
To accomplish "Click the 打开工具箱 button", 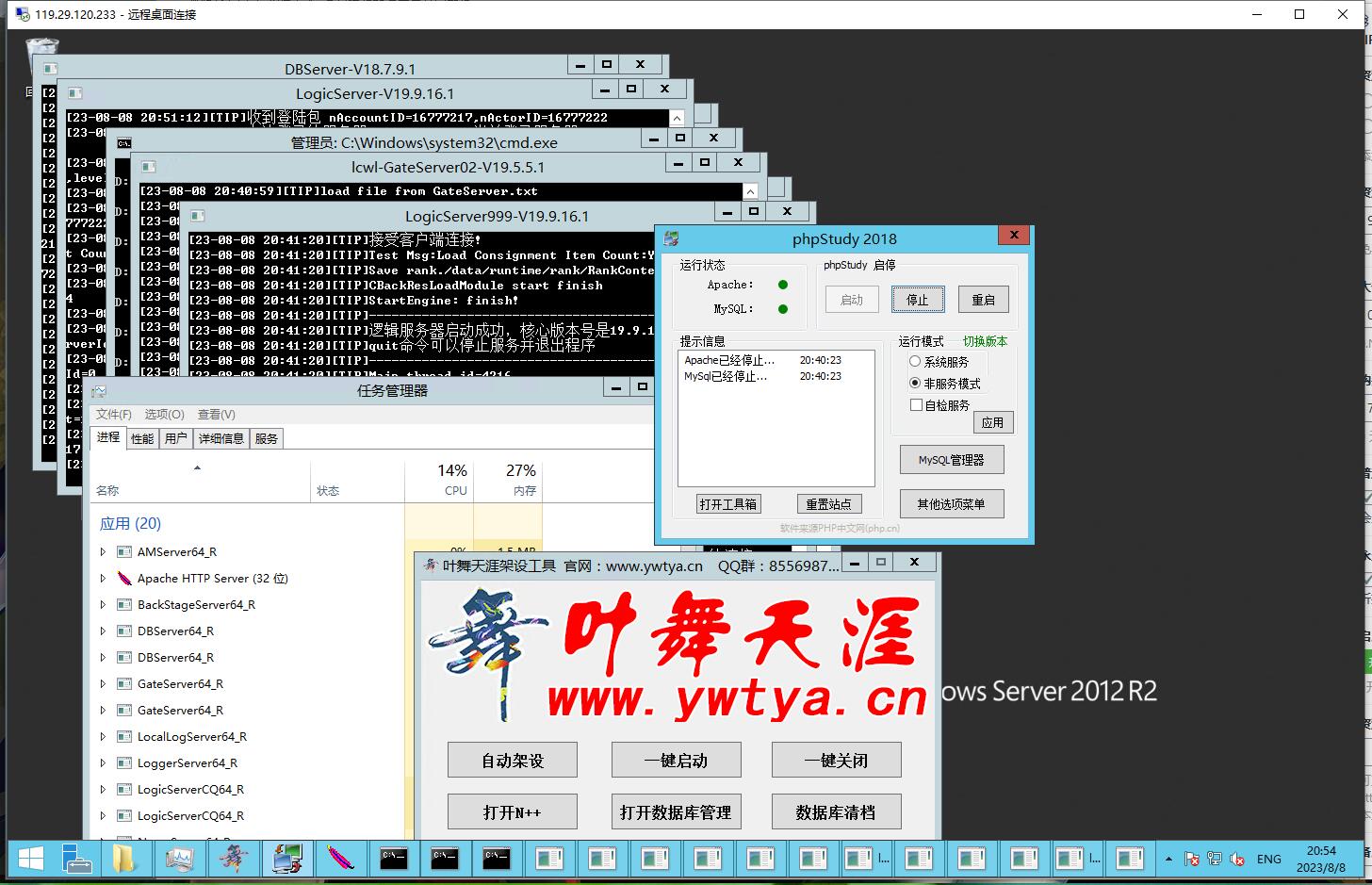I will [727, 504].
